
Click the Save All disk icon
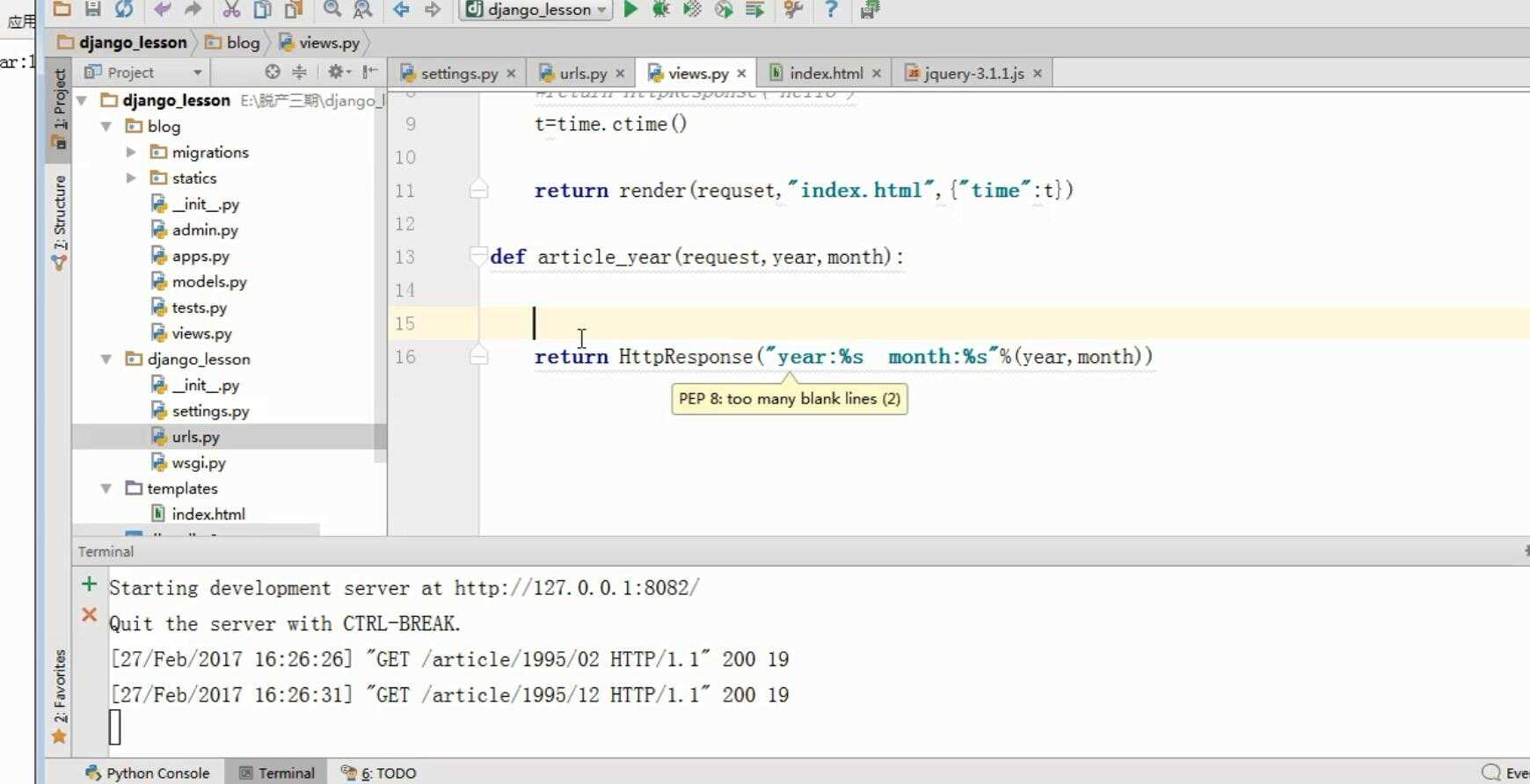coord(92,9)
